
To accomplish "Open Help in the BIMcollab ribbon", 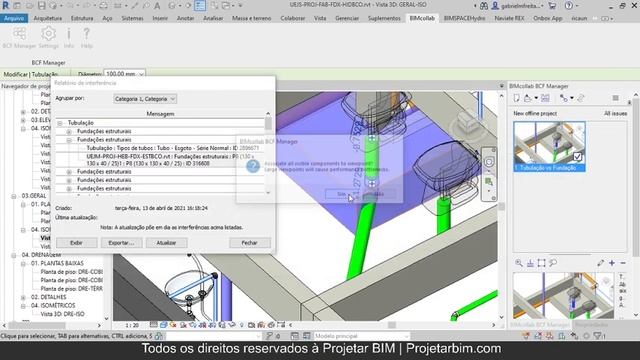I will pos(87,38).
